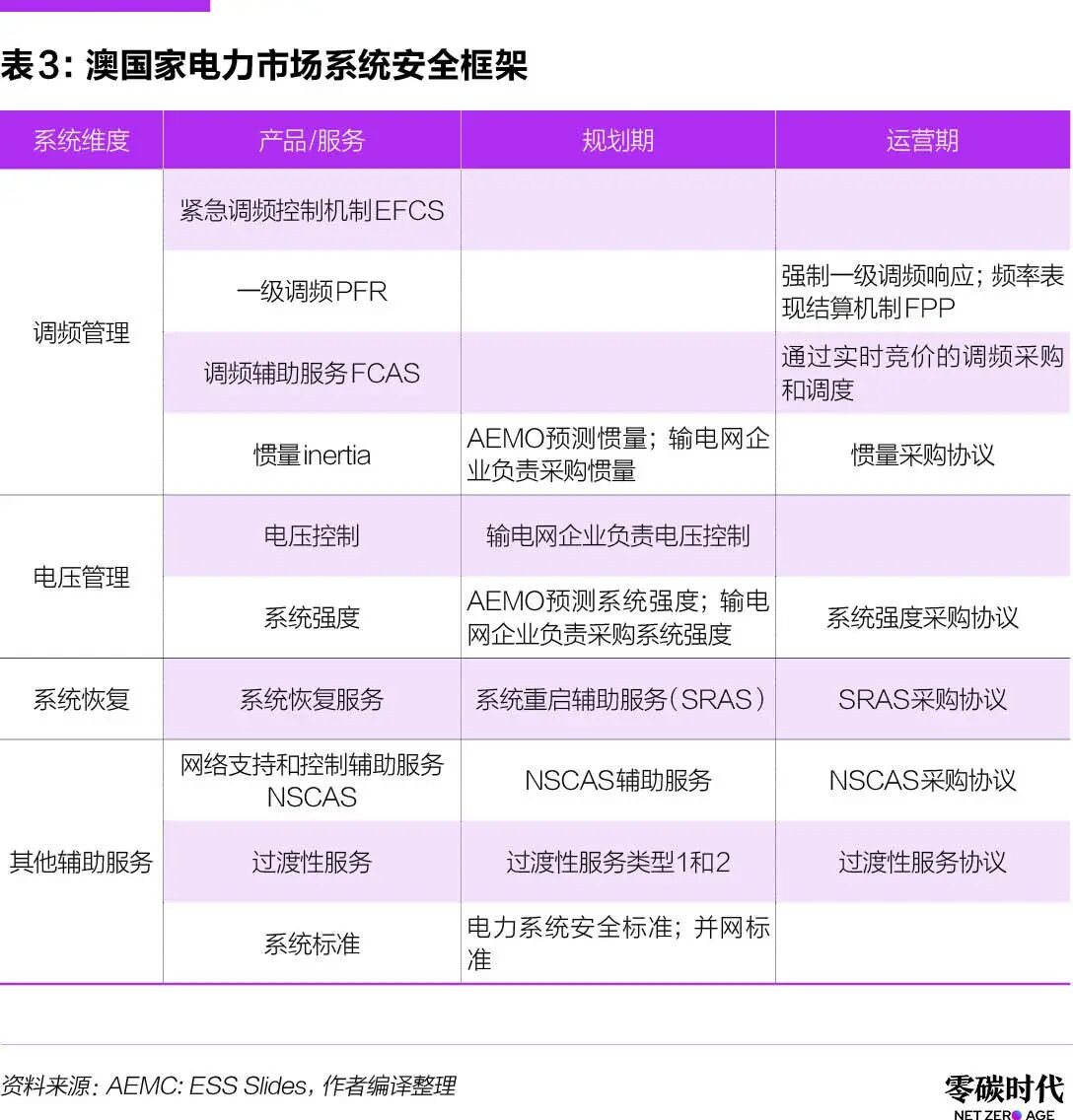Click the 惯量采购协议 cell

(922, 455)
